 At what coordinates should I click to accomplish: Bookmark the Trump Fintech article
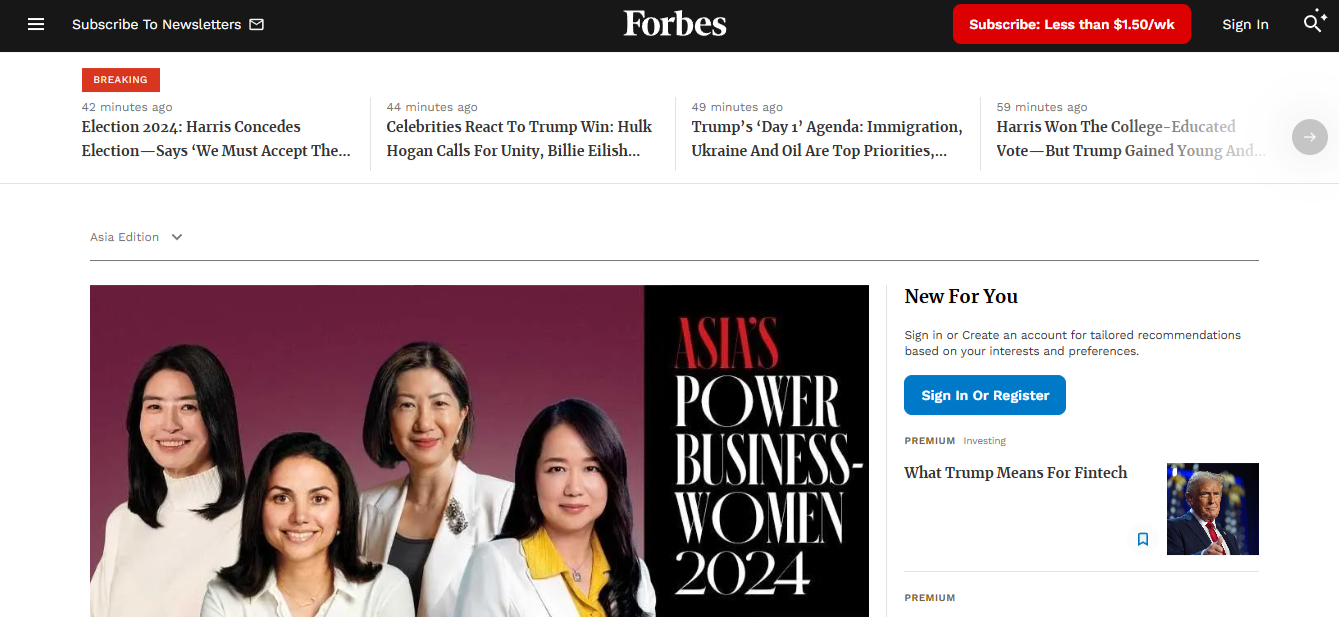point(1143,539)
